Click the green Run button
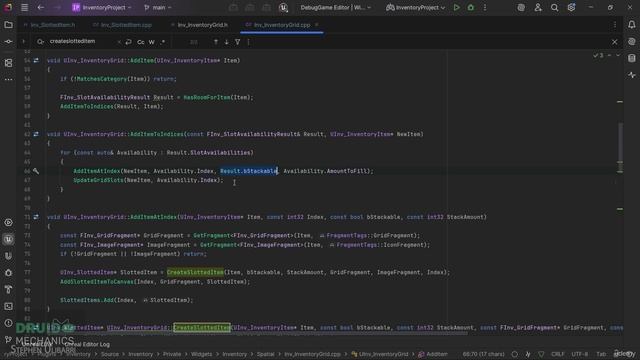The width and height of the screenshot is (640, 360). (456, 7)
